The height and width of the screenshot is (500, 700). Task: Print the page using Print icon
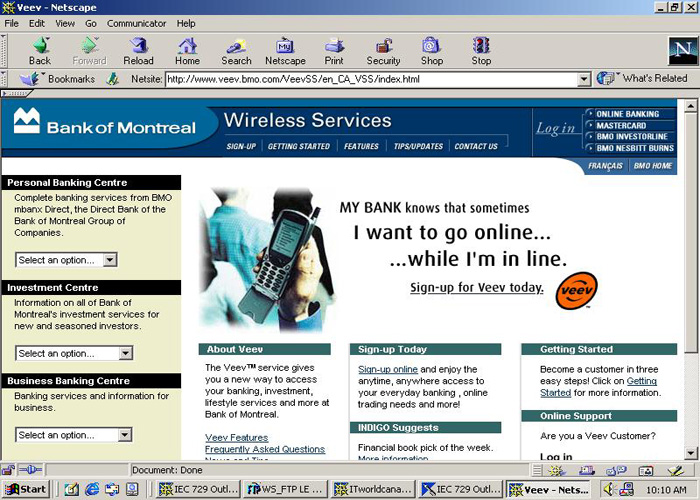pyautogui.click(x=334, y=46)
